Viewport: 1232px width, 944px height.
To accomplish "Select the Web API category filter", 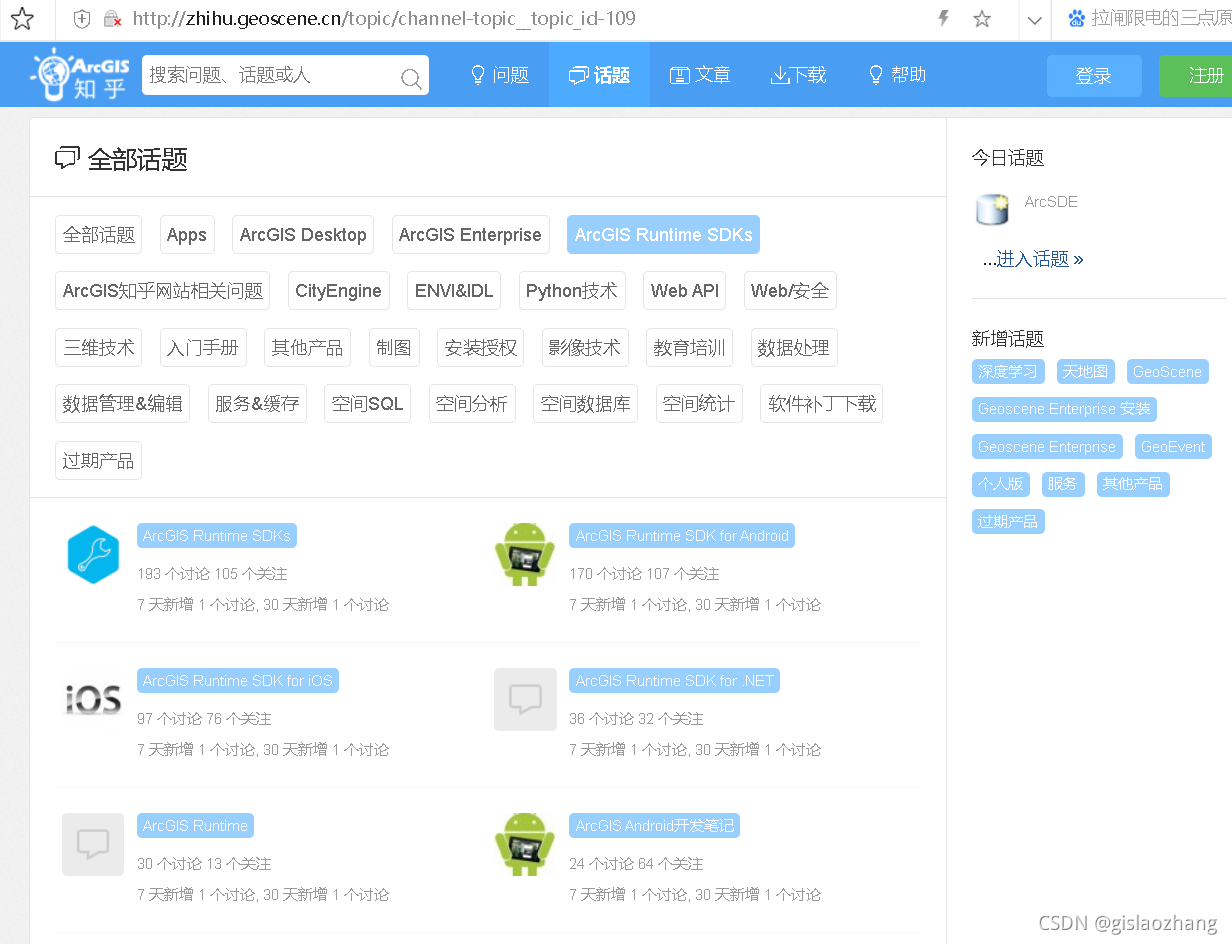I will pyautogui.click(x=685, y=291).
